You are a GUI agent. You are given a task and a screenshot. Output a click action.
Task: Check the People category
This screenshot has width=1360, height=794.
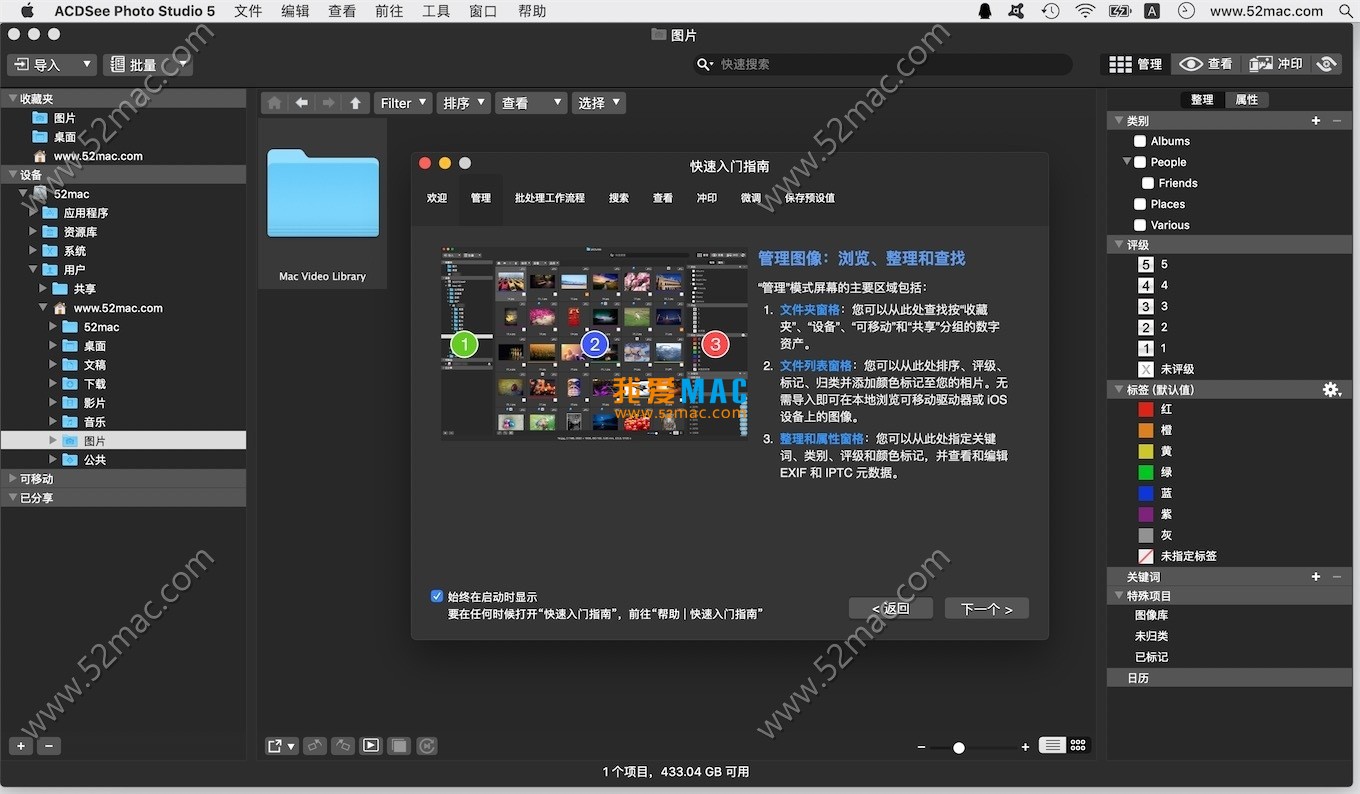(1140, 162)
